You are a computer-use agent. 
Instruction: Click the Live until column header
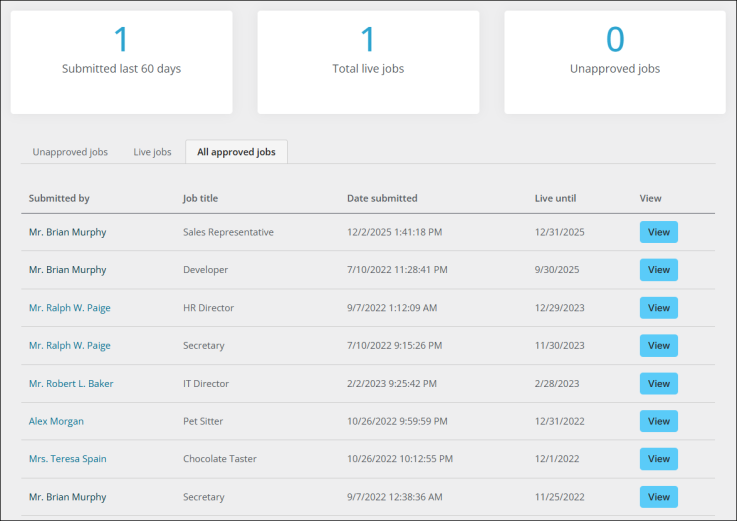[555, 198]
